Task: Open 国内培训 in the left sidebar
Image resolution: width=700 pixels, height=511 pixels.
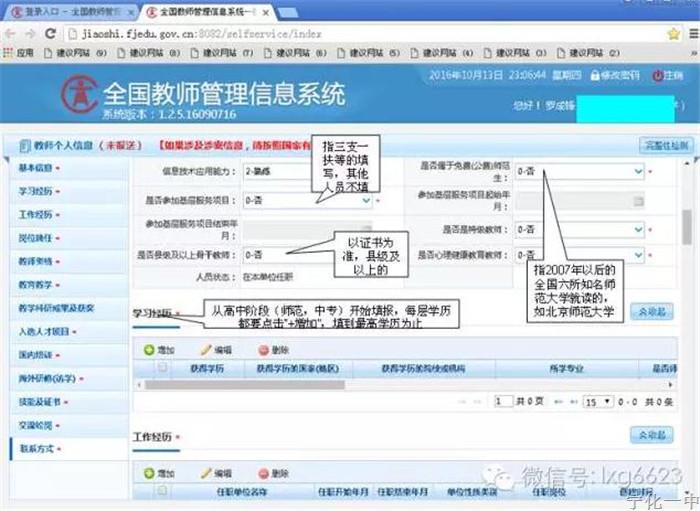Action: pos(68,355)
